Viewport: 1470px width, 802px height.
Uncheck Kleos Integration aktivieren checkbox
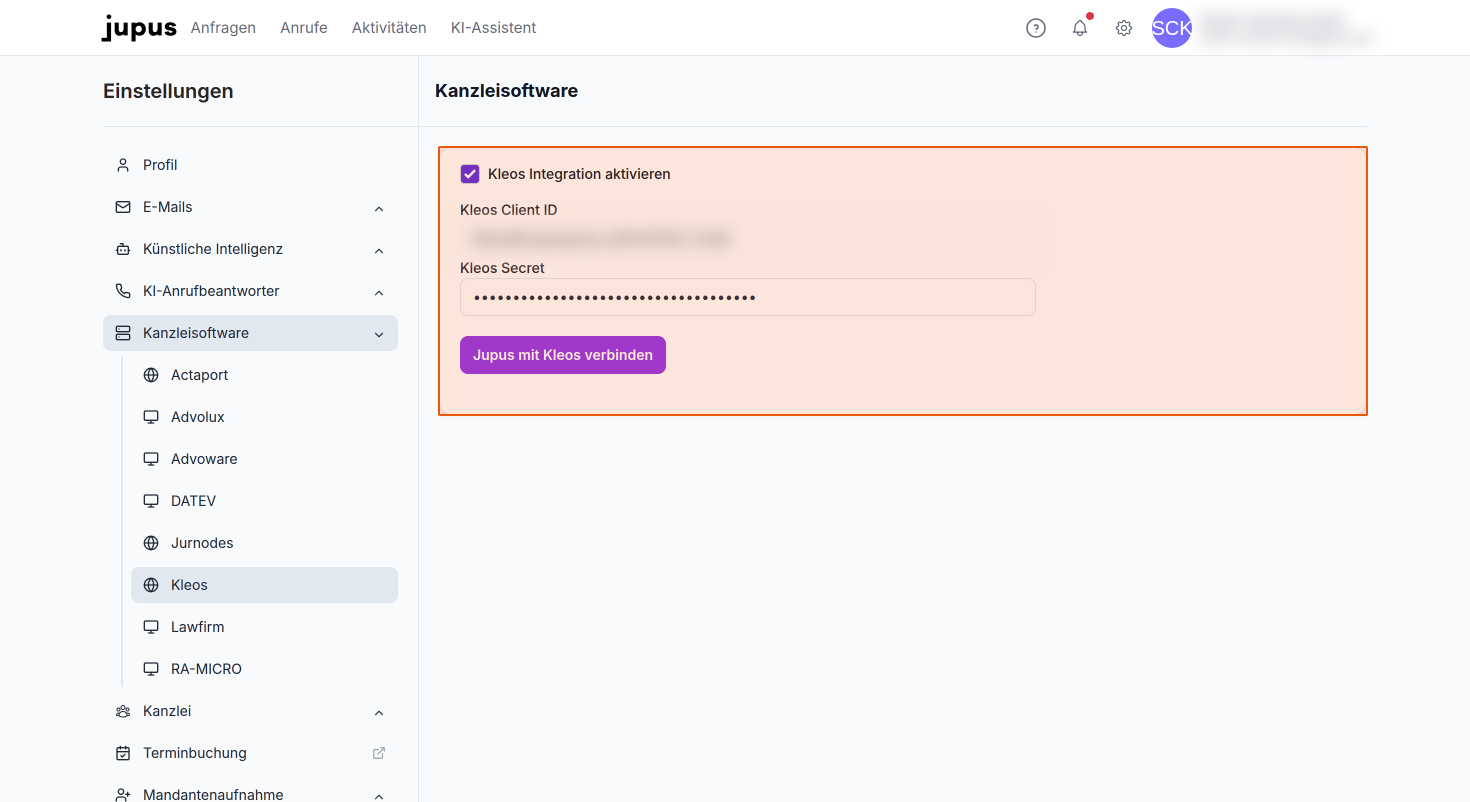tap(470, 174)
